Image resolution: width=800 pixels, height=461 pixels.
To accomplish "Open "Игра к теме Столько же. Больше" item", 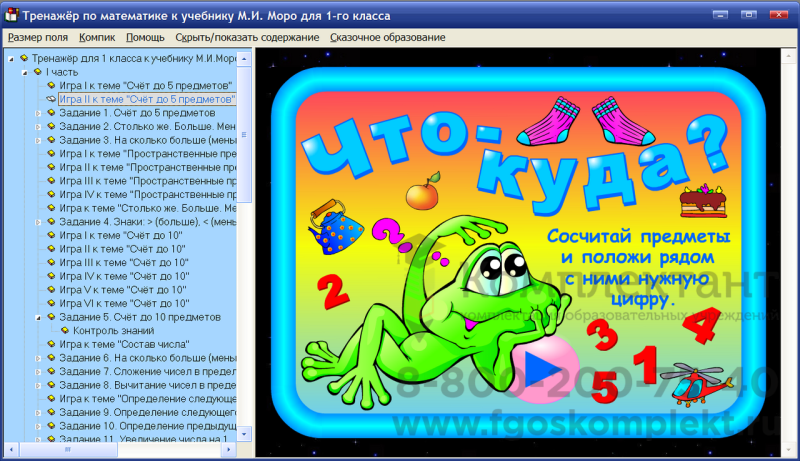I will (x=147, y=208).
